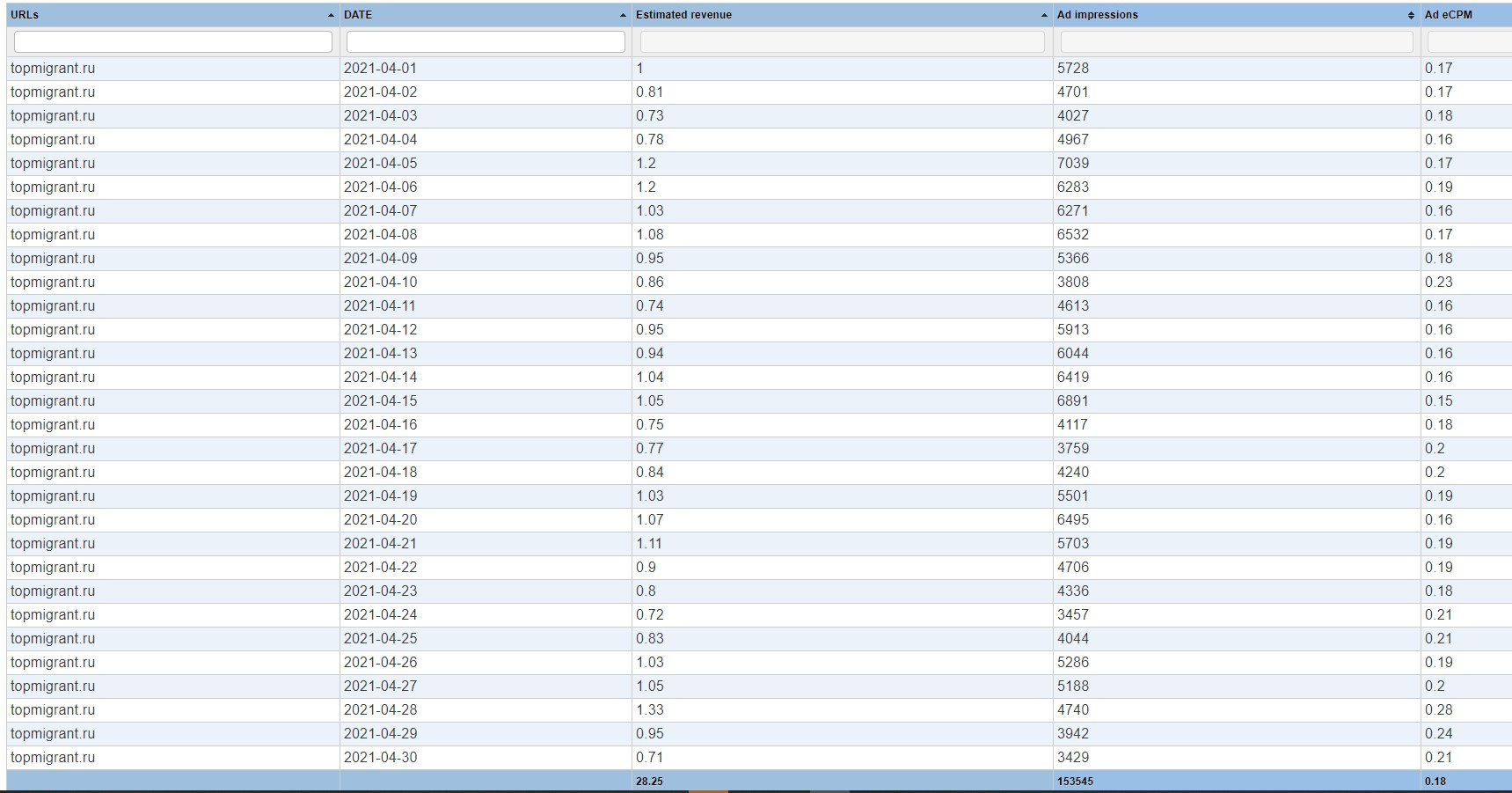The height and width of the screenshot is (793, 1512).
Task: Click the date 2021-04-15
Action: point(381,401)
